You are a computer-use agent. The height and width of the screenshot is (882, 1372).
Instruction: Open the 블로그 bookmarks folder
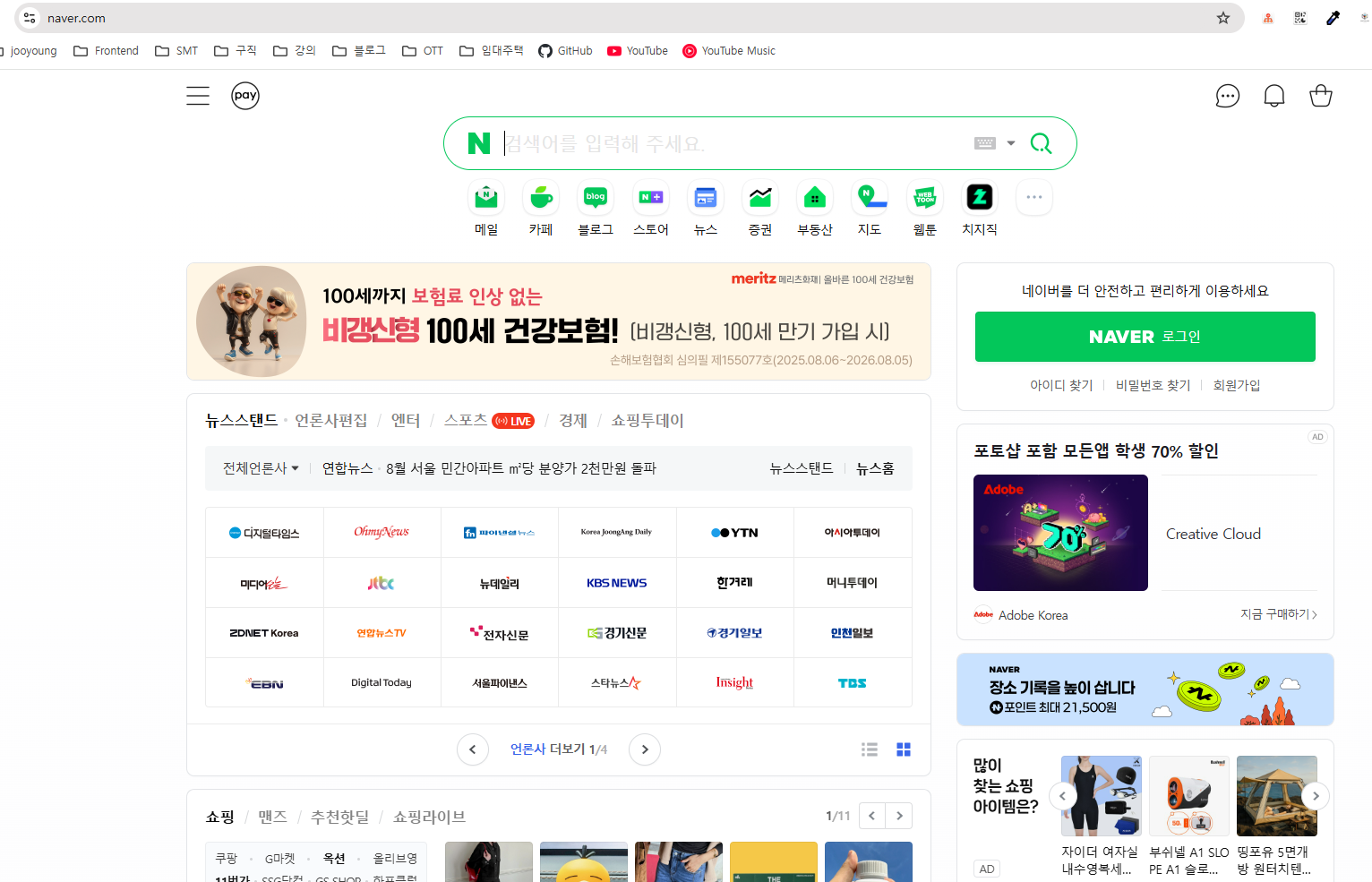(359, 51)
